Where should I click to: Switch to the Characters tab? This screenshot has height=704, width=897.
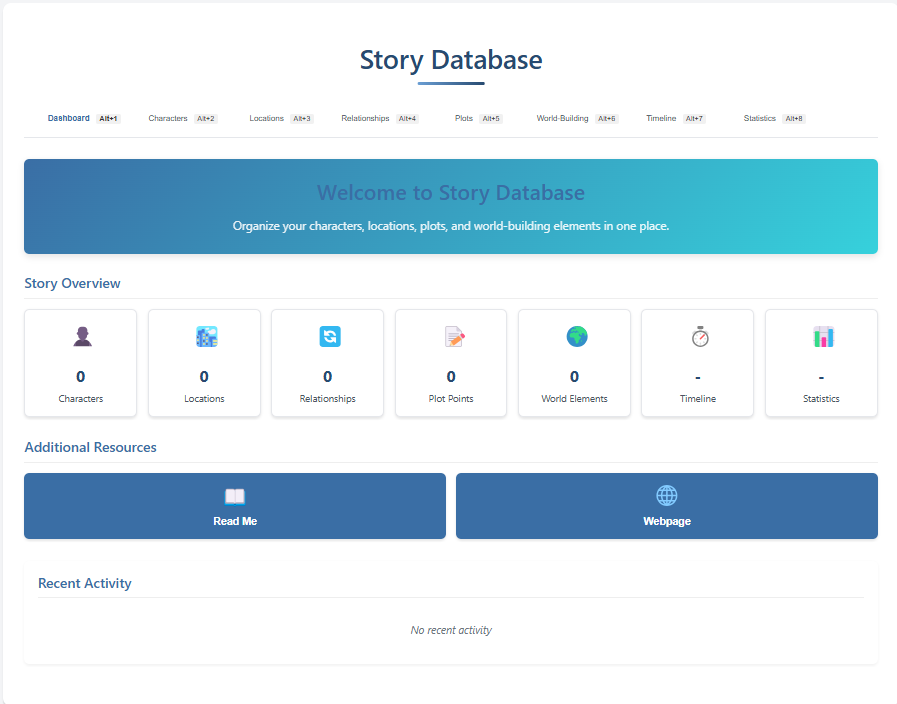(x=168, y=117)
